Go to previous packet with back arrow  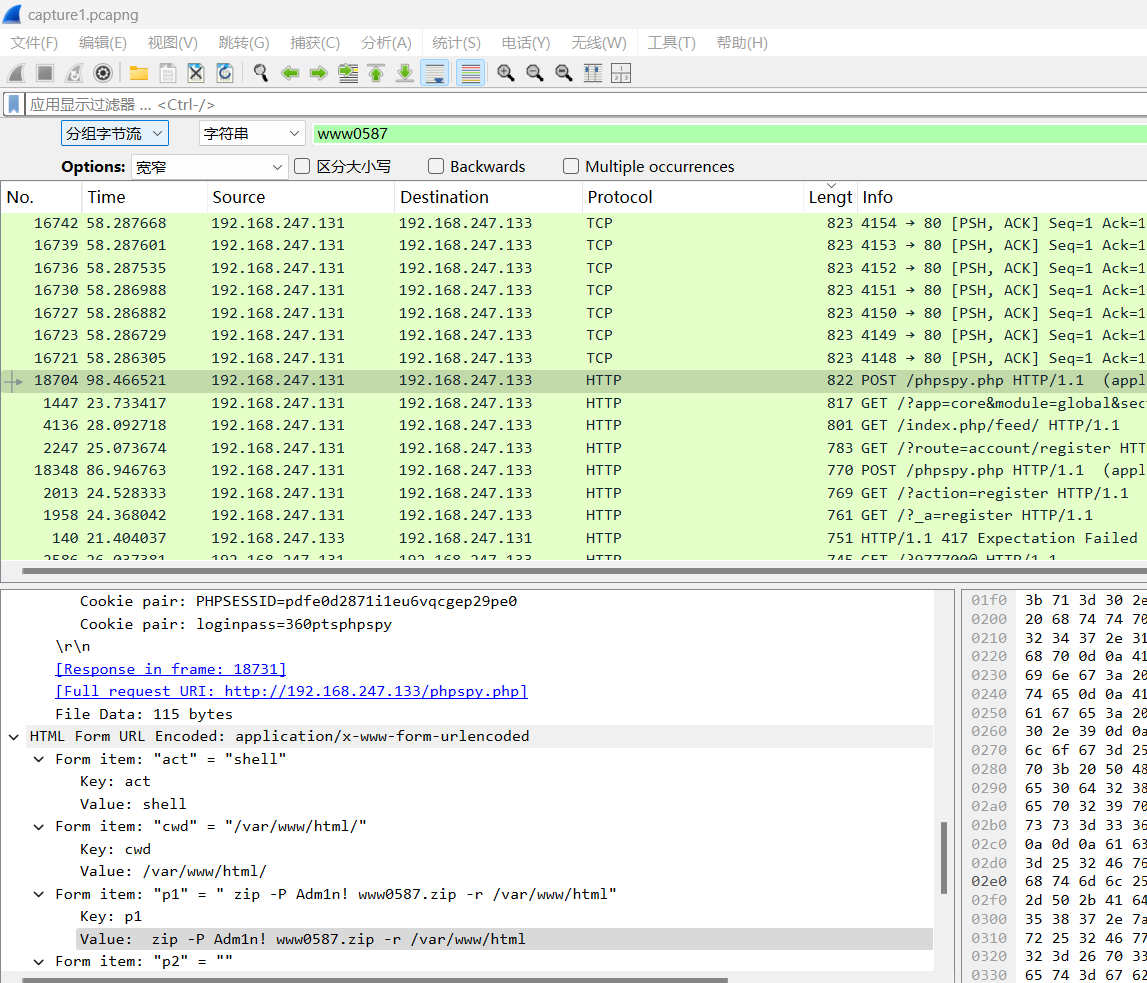[290, 73]
